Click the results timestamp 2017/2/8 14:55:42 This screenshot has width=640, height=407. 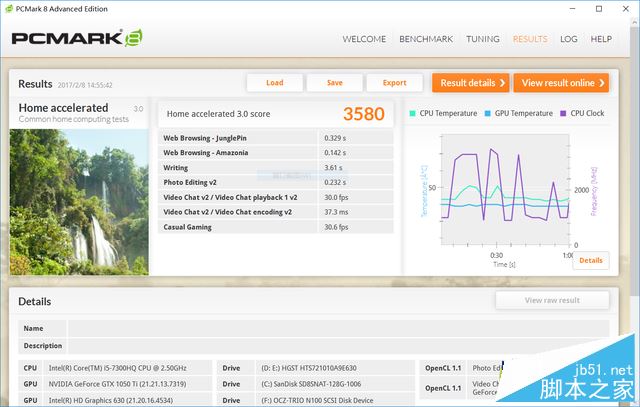[85, 85]
